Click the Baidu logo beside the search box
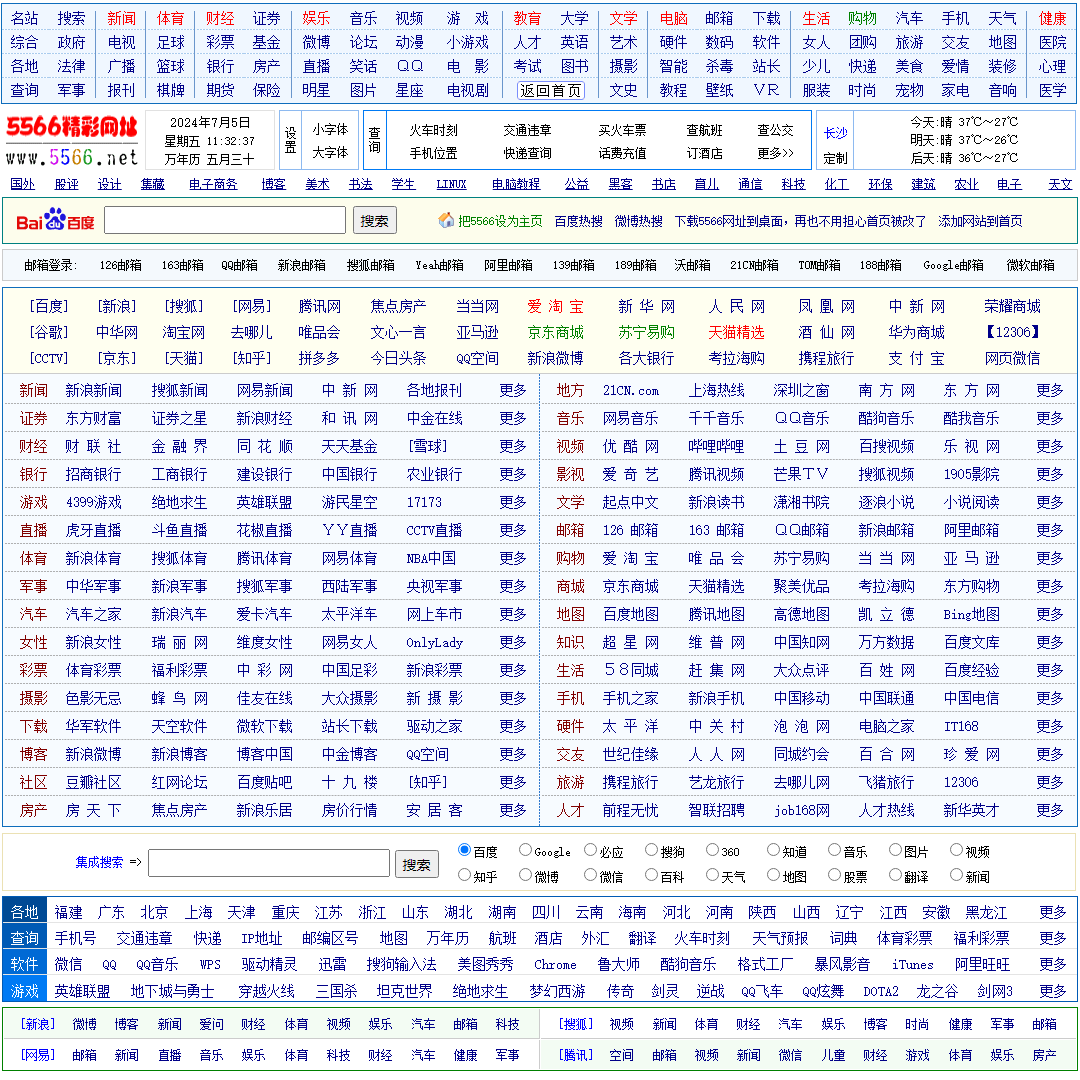Image resolution: width=1080 pixels, height=1080 pixels. coord(55,221)
